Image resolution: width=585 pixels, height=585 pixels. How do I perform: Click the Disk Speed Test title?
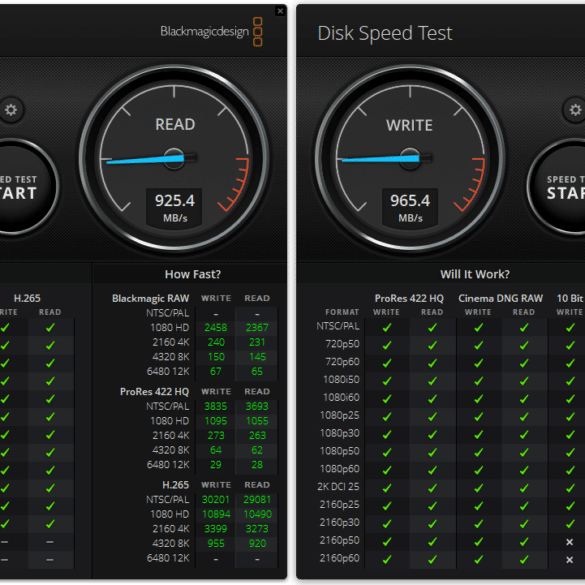(x=385, y=33)
